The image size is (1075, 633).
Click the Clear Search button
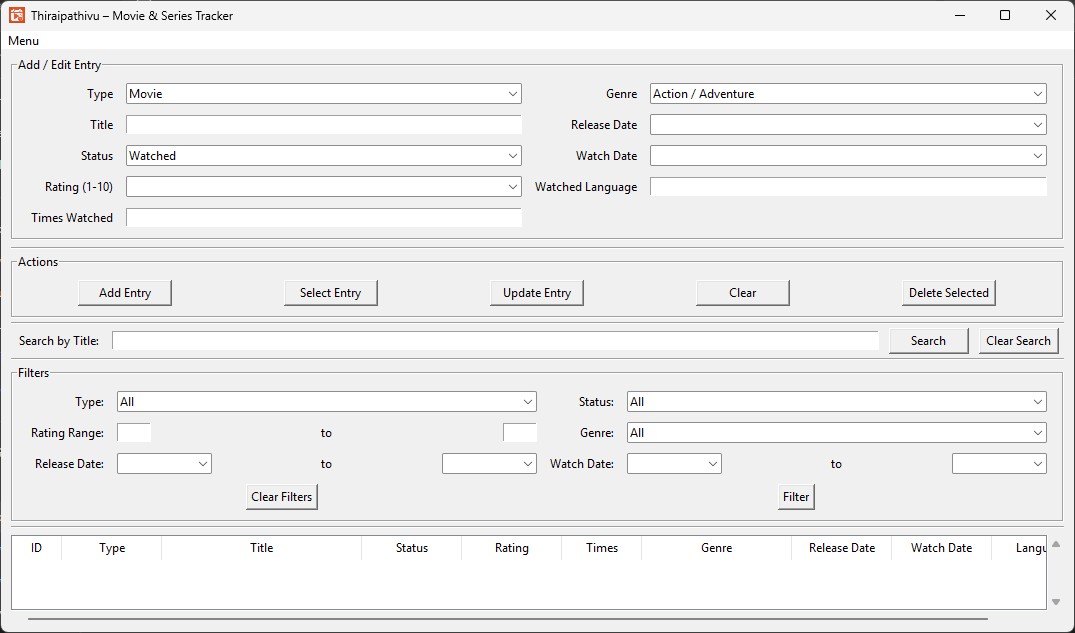tap(1018, 341)
